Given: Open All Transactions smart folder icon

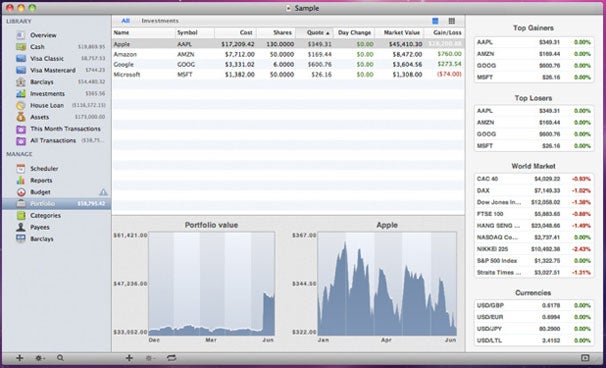Looking at the screenshot, I should click(21, 141).
